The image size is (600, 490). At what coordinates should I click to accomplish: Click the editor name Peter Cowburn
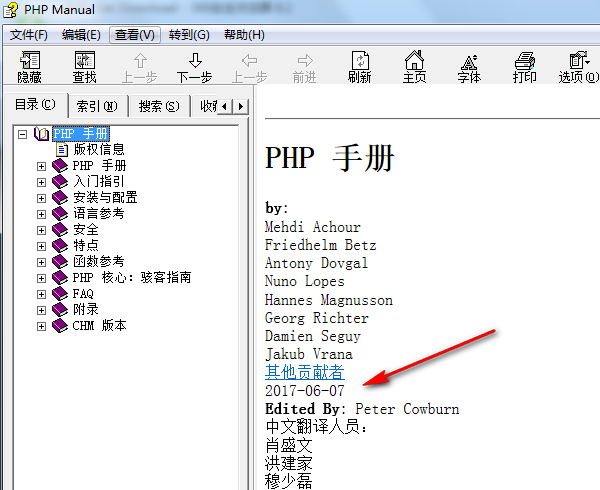(407, 409)
